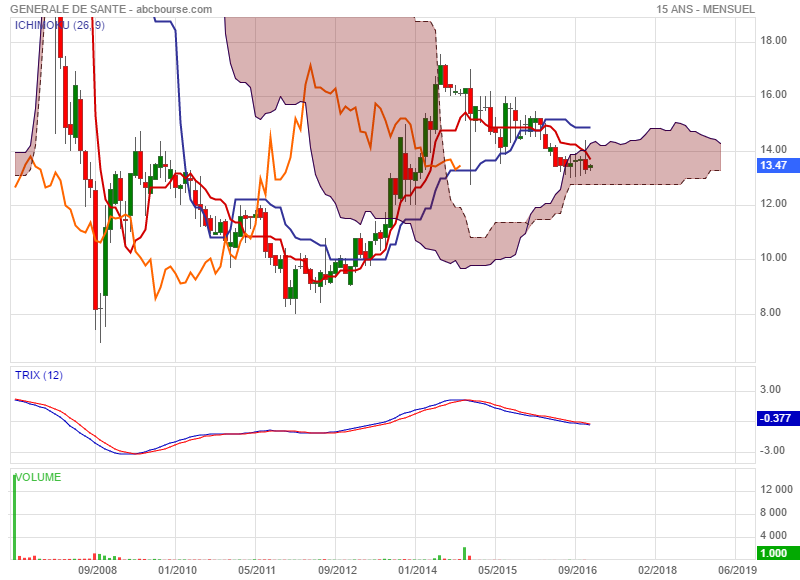Click the green 1.000 volume value tag
This screenshot has width=800, height=580.
click(778, 553)
